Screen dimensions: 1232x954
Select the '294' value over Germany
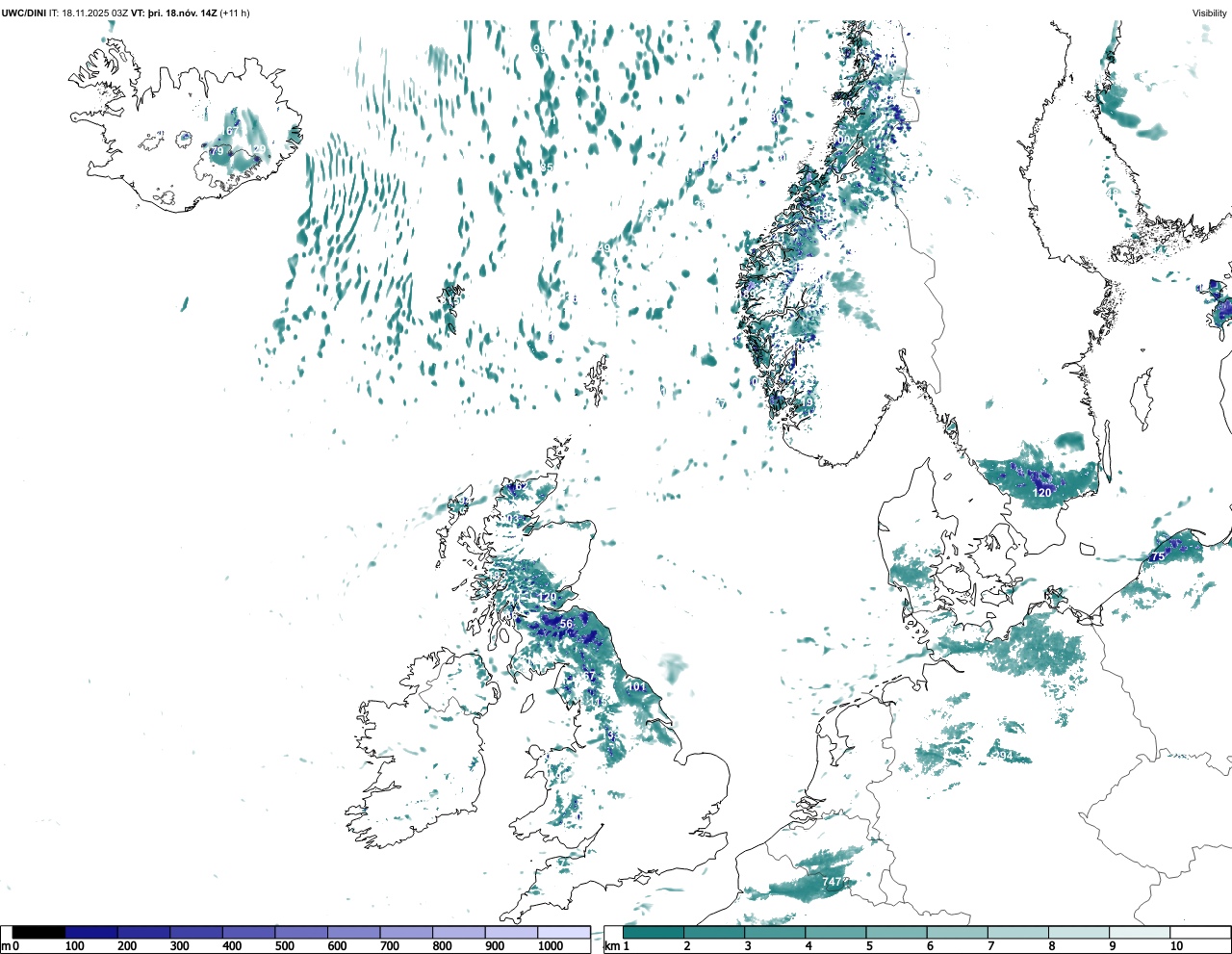pyautogui.click(x=1002, y=755)
